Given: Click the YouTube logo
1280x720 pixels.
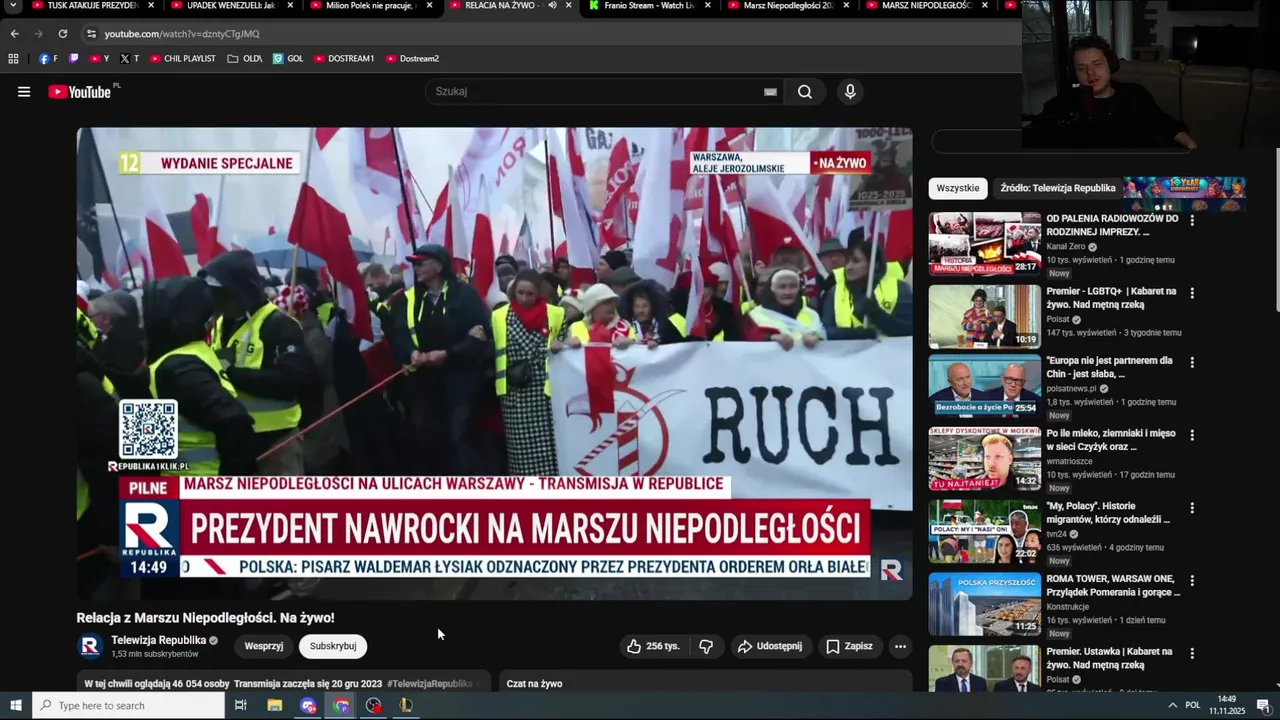Looking at the screenshot, I should (80, 92).
